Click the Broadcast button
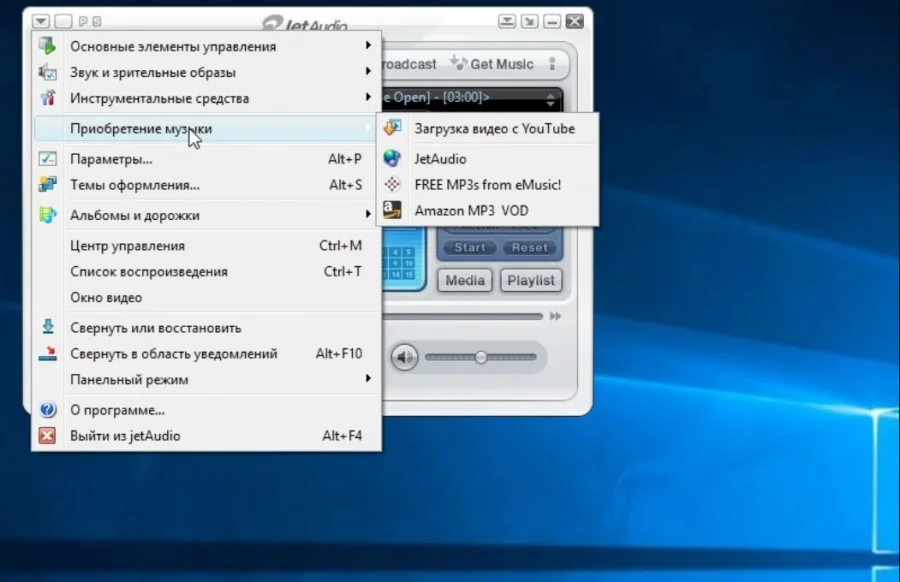This screenshot has width=900, height=582. [410, 64]
